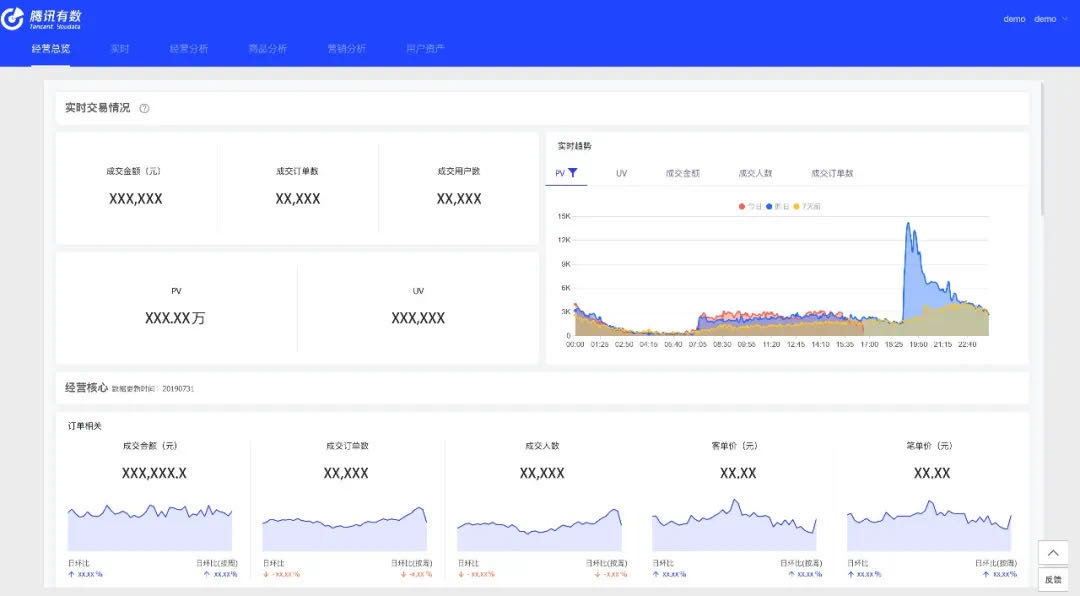Click the 反馈 feedback button
This screenshot has width=1080, height=596.
(1053, 579)
